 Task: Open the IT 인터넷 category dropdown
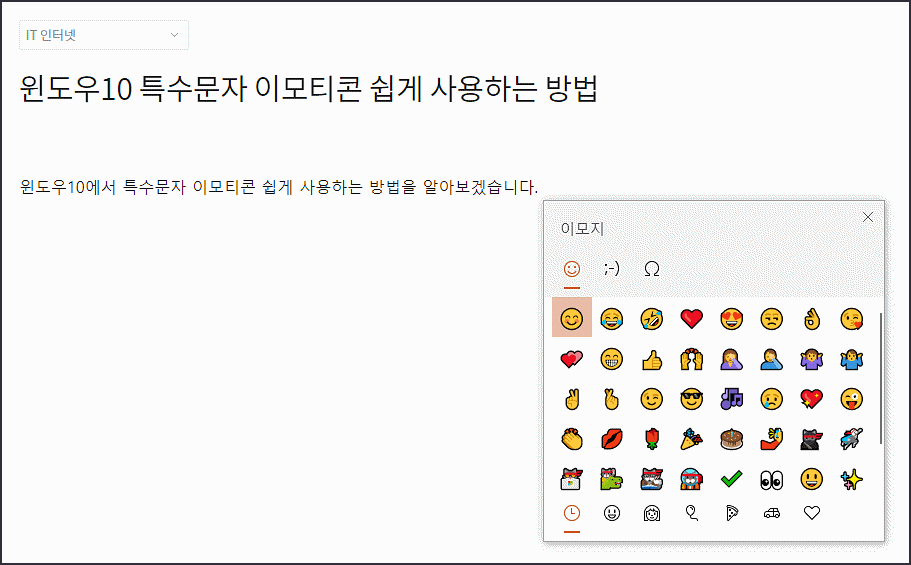tap(103, 35)
